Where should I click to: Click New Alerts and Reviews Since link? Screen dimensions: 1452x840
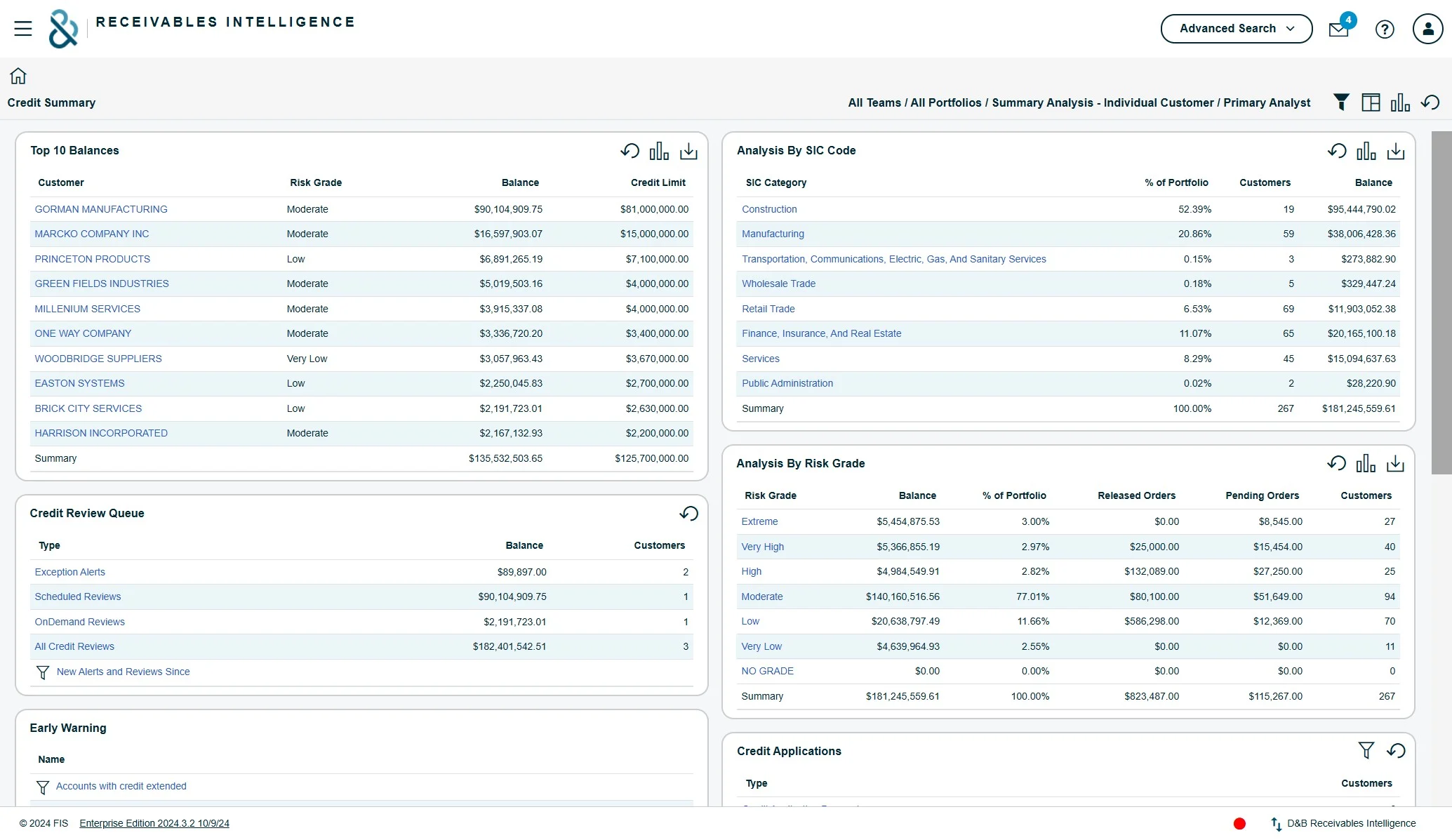[x=124, y=672]
